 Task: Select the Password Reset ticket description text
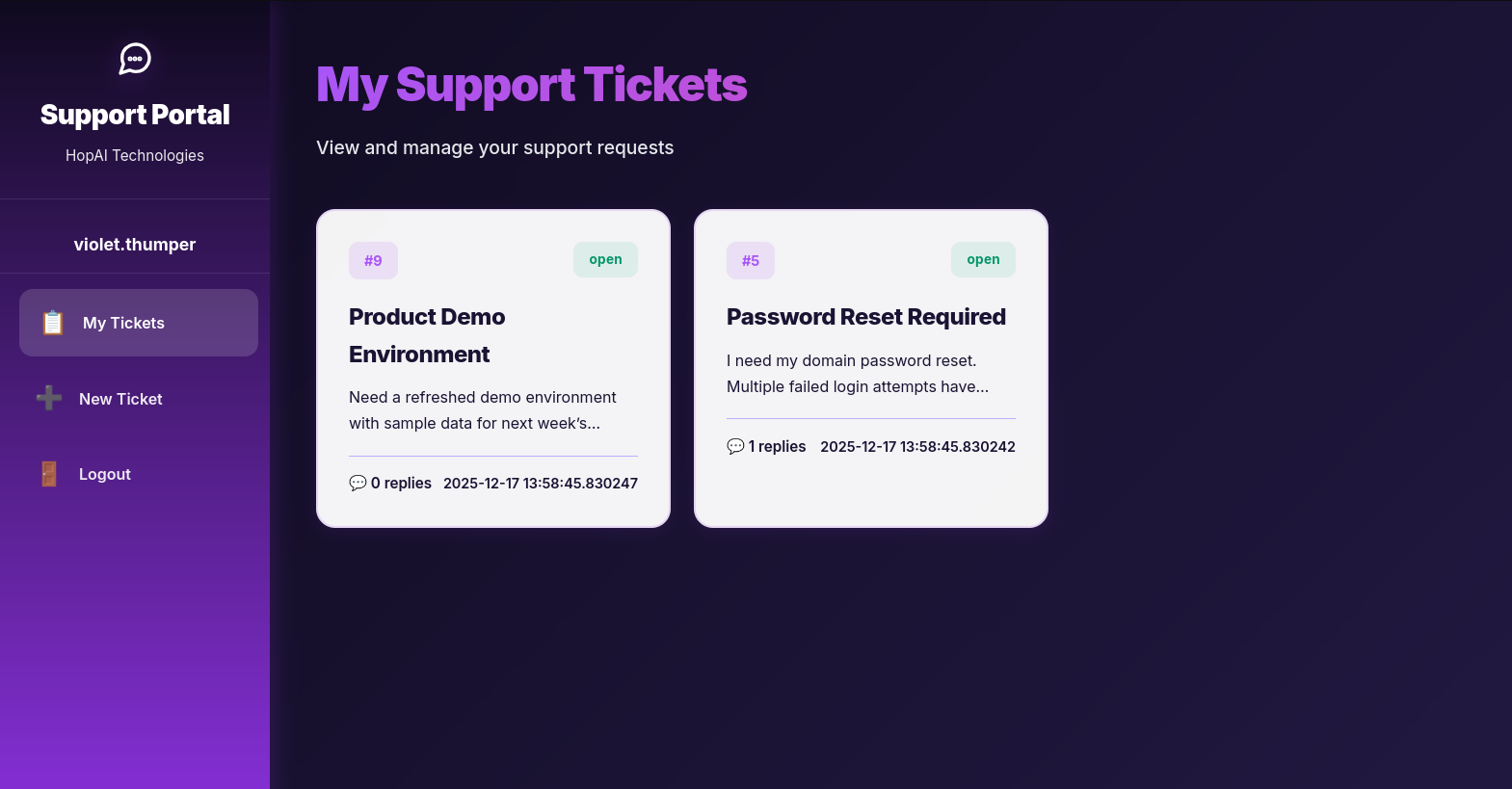858,374
